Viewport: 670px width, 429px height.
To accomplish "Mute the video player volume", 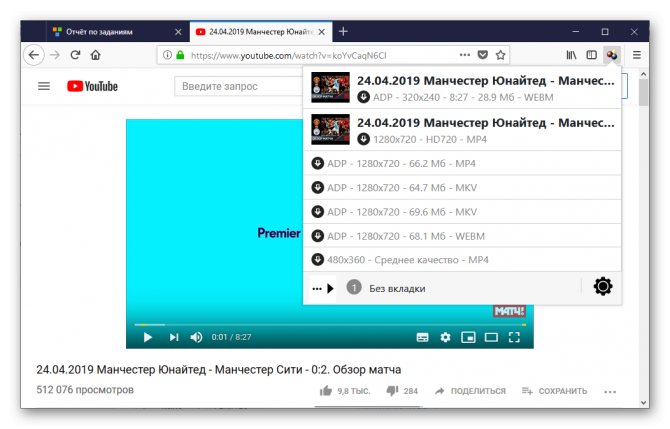I will pos(196,337).
